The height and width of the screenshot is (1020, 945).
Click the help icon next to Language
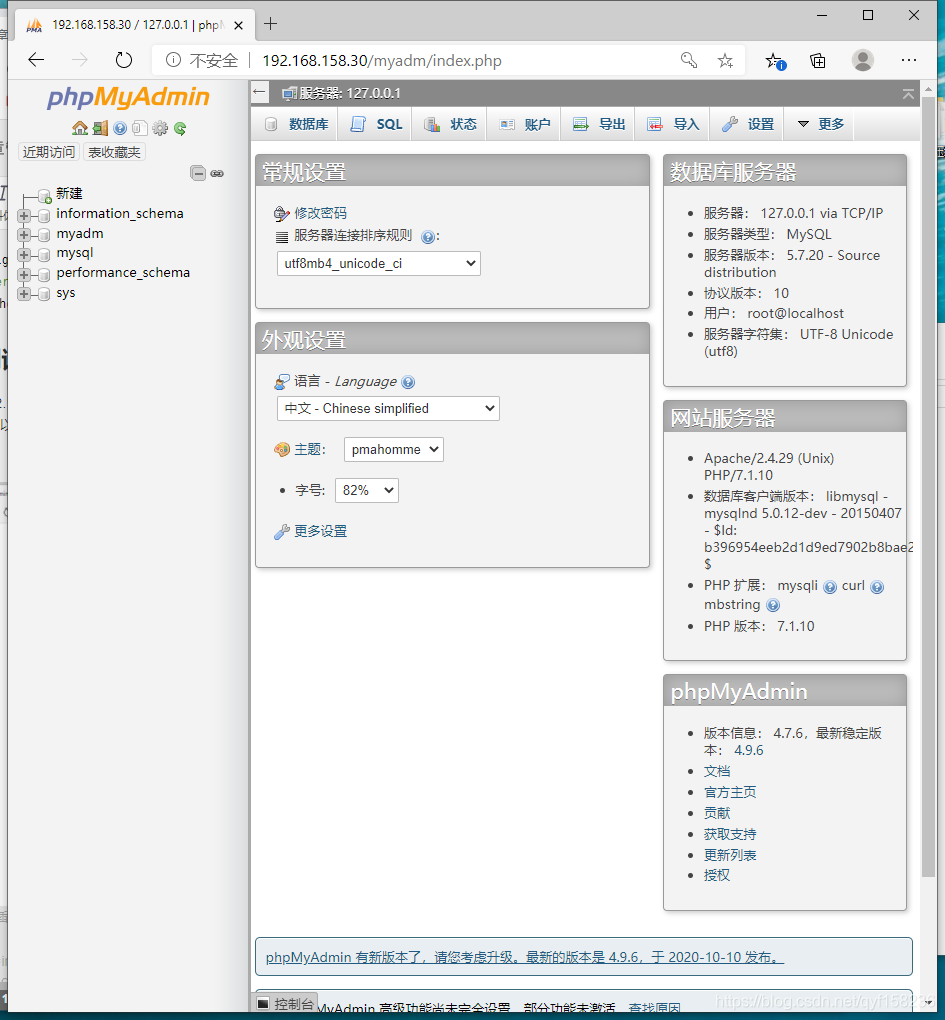click(408, 382)
